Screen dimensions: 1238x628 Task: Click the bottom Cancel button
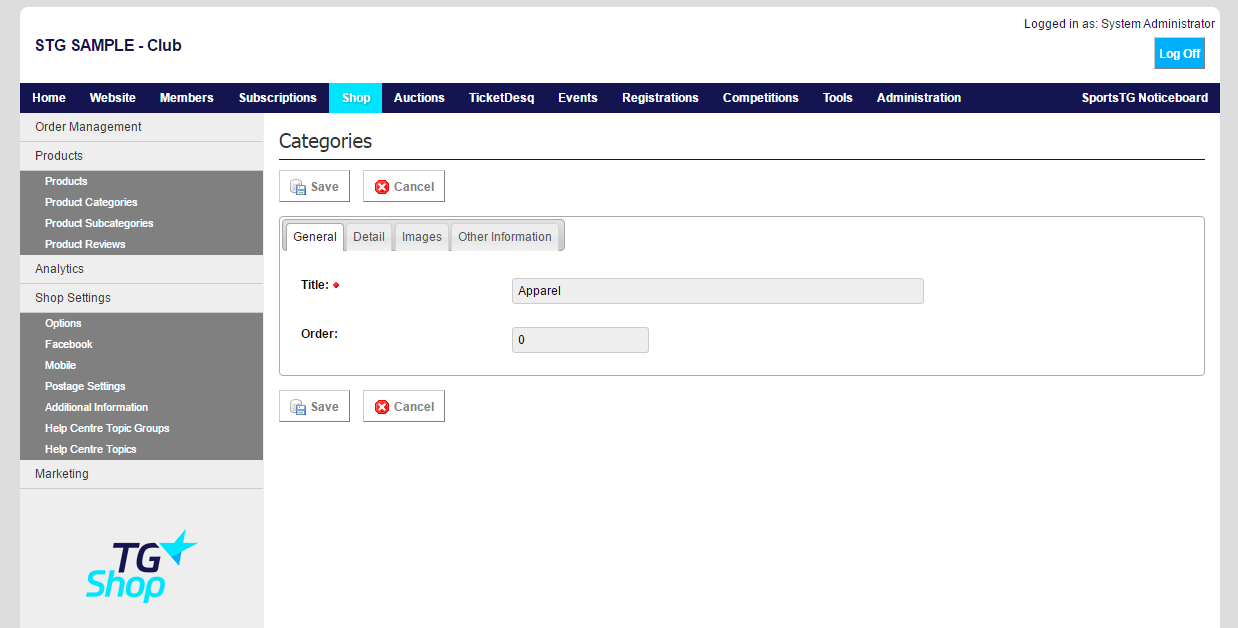point(404,407)
